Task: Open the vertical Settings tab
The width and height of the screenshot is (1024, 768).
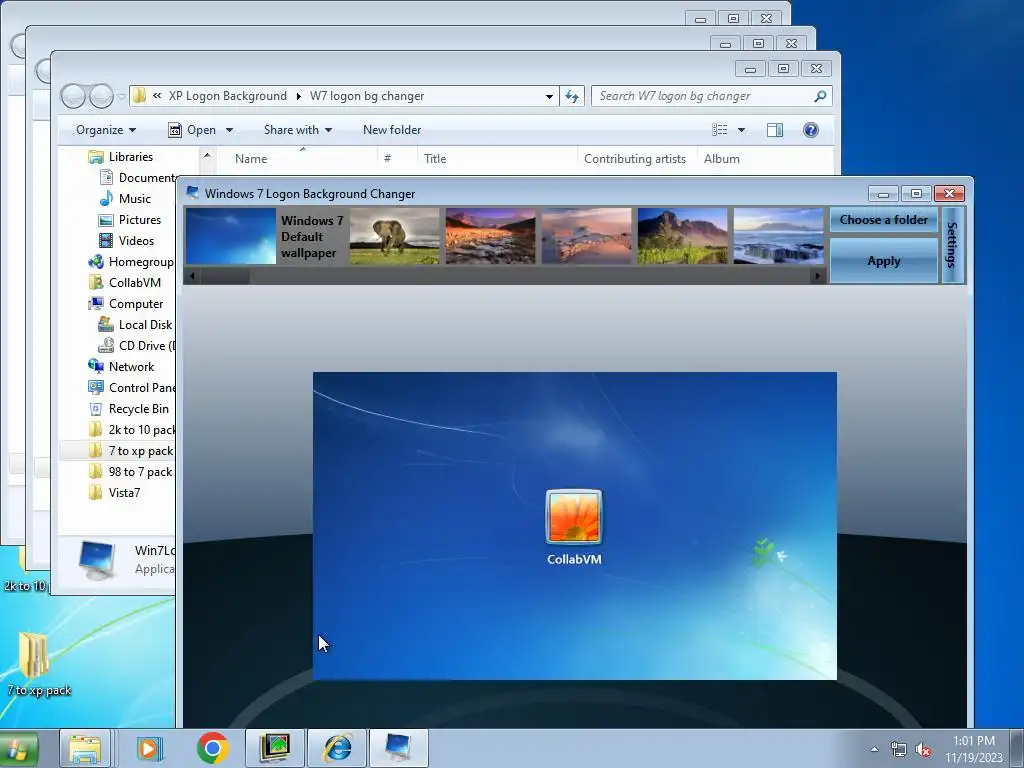Action: coord(952,245)
